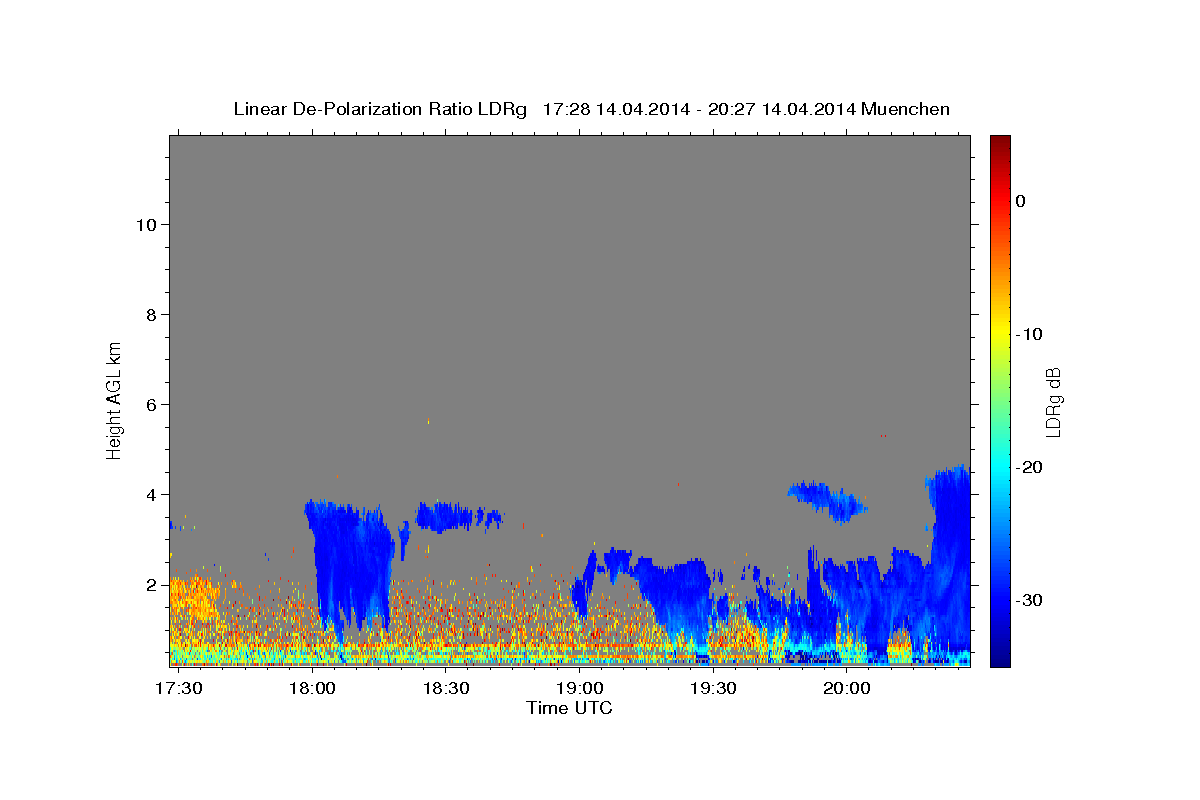
Task: Click the height tick label 8
Action: coord(151,314)
